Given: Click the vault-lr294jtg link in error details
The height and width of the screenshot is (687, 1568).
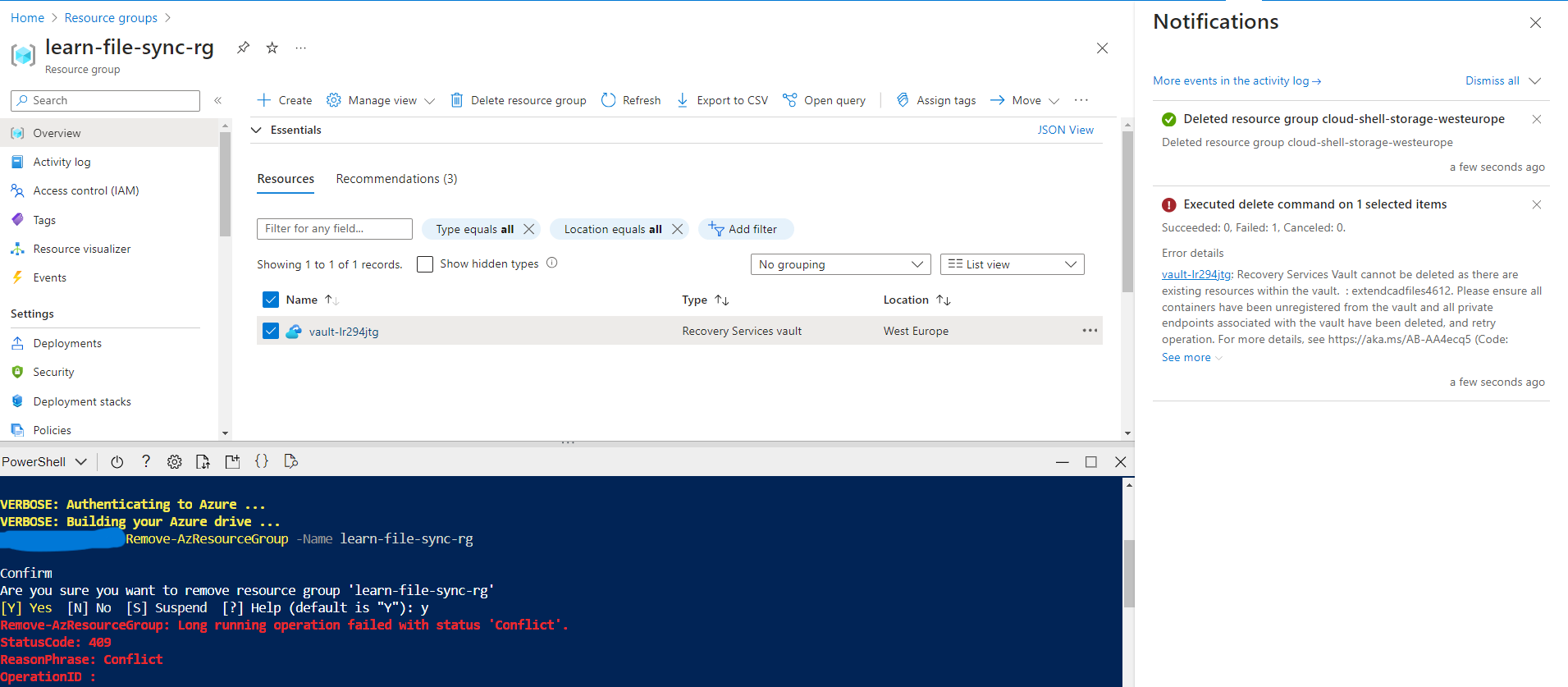Looking at the screenshot, I should (x=1196, y=275).
